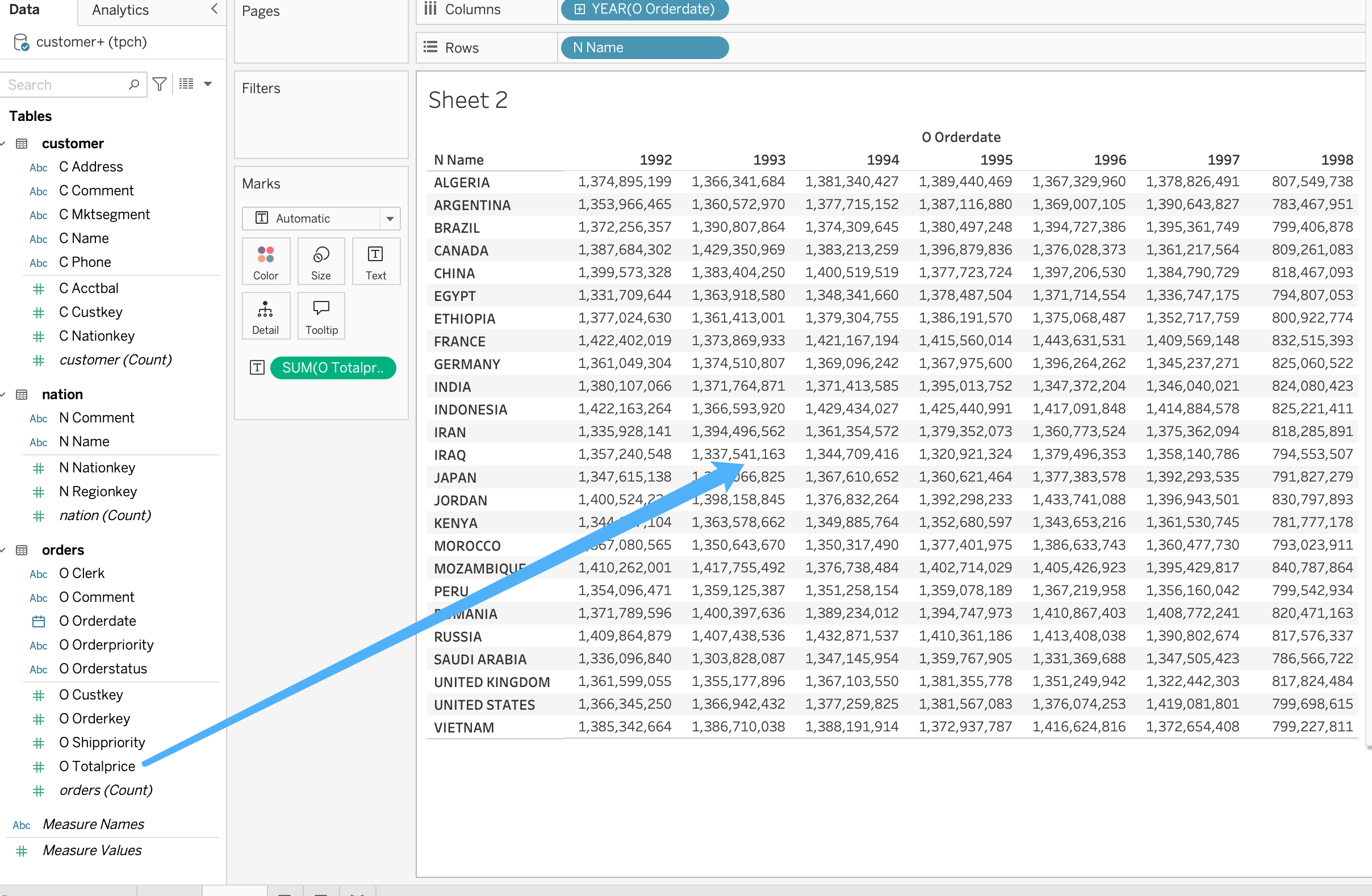Click the N Name pill in Rows
This screenshot has height=896, width=1372.
(x=644, y=47)
